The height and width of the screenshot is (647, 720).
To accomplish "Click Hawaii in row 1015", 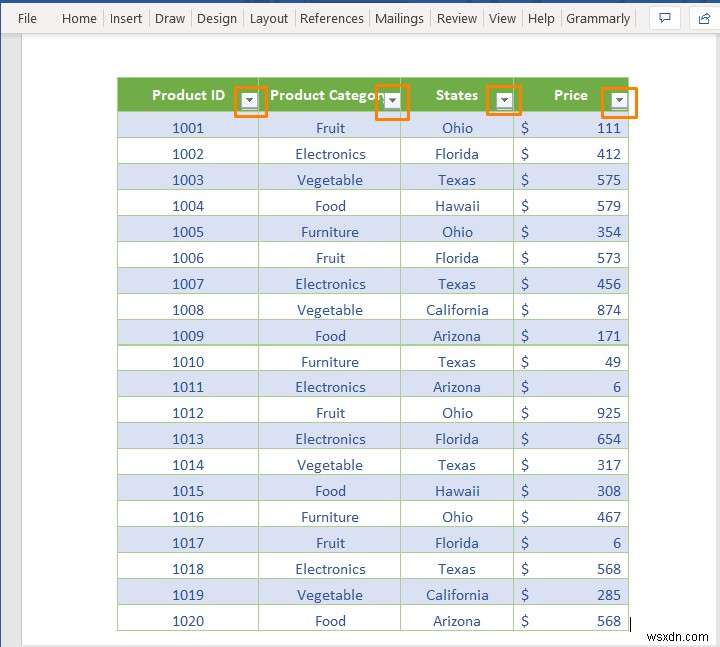I will click(x=457, y=491).
